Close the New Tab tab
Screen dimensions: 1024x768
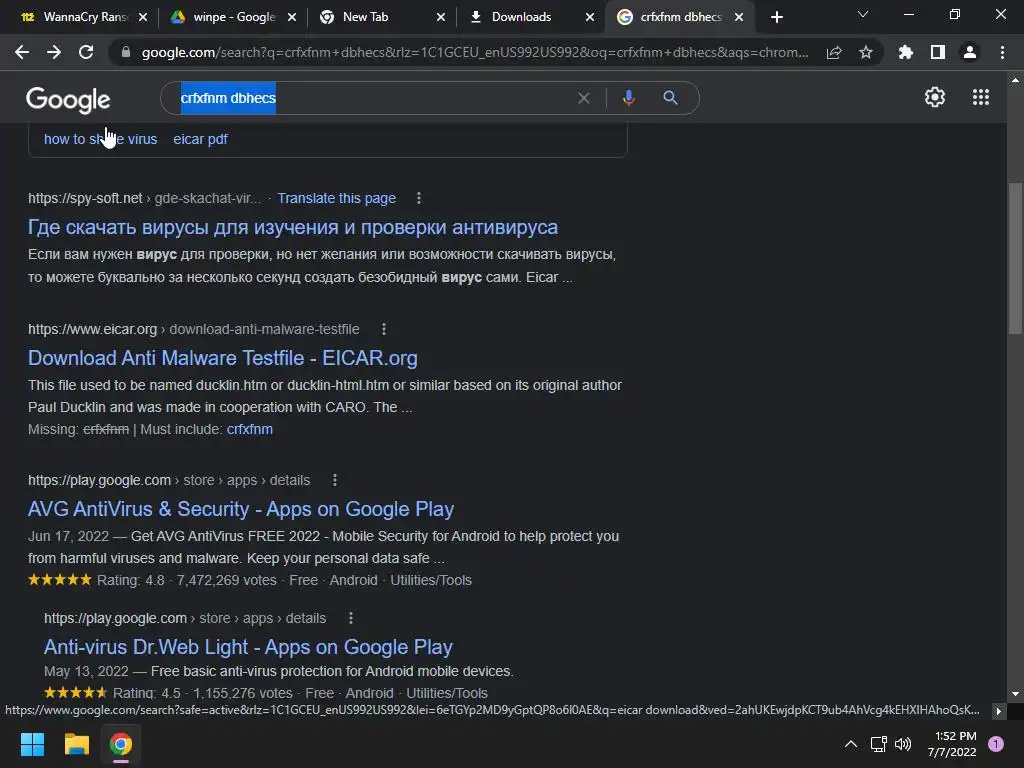(441, 17)
